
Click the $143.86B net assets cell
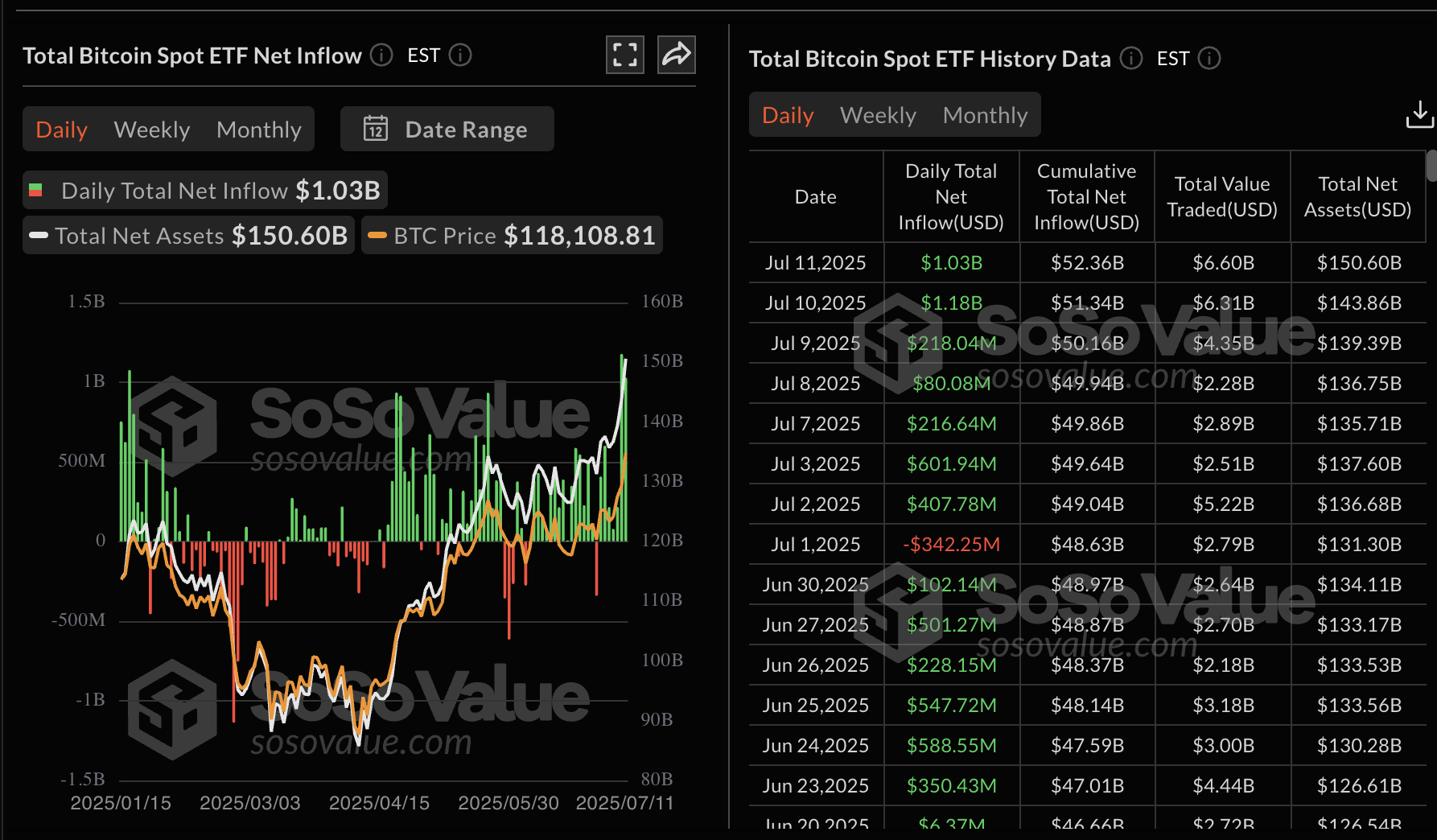tap(1359, 303)
